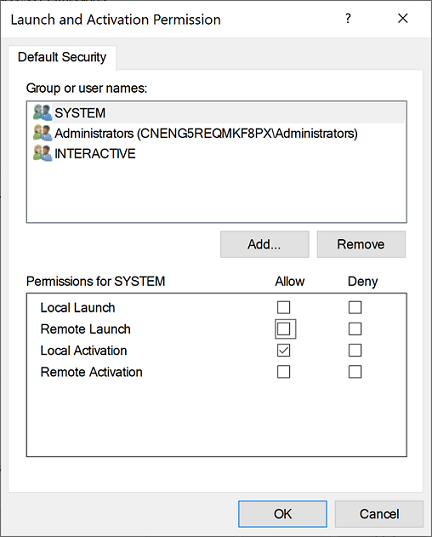Close the Launch and Activation Permission dialog
Viewport: 432px width, 537px height.
403,18
